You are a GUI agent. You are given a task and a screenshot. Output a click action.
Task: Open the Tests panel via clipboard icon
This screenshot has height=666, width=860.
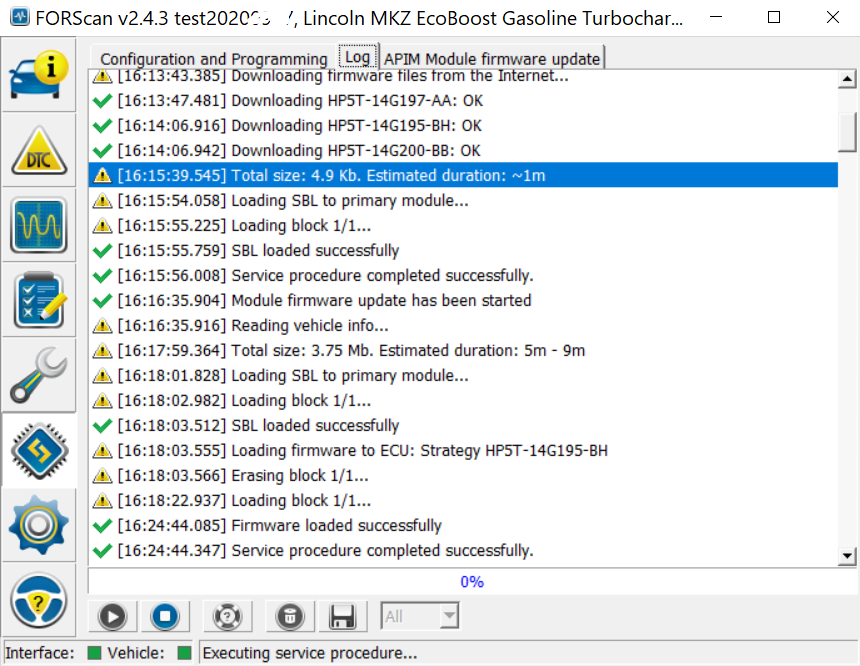39,300
